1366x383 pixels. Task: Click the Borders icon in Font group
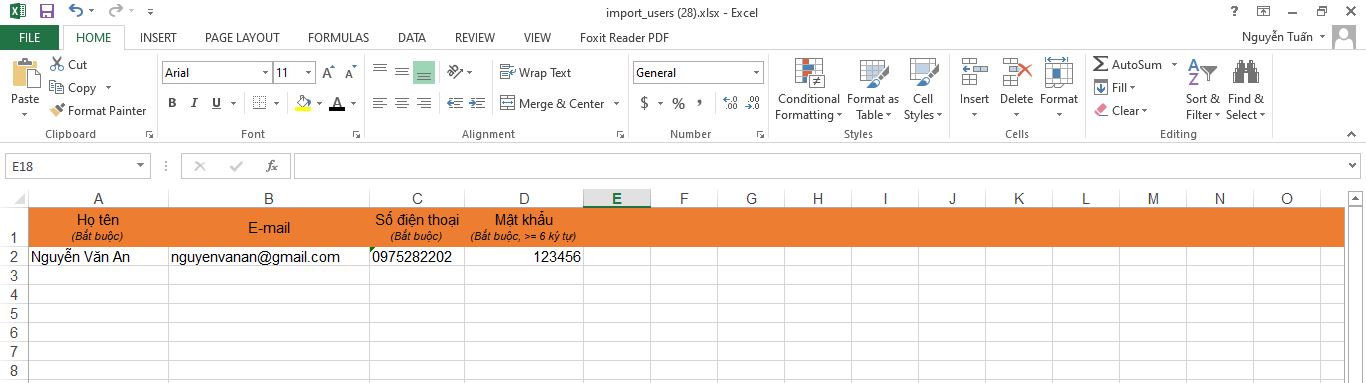pos(259,103)
